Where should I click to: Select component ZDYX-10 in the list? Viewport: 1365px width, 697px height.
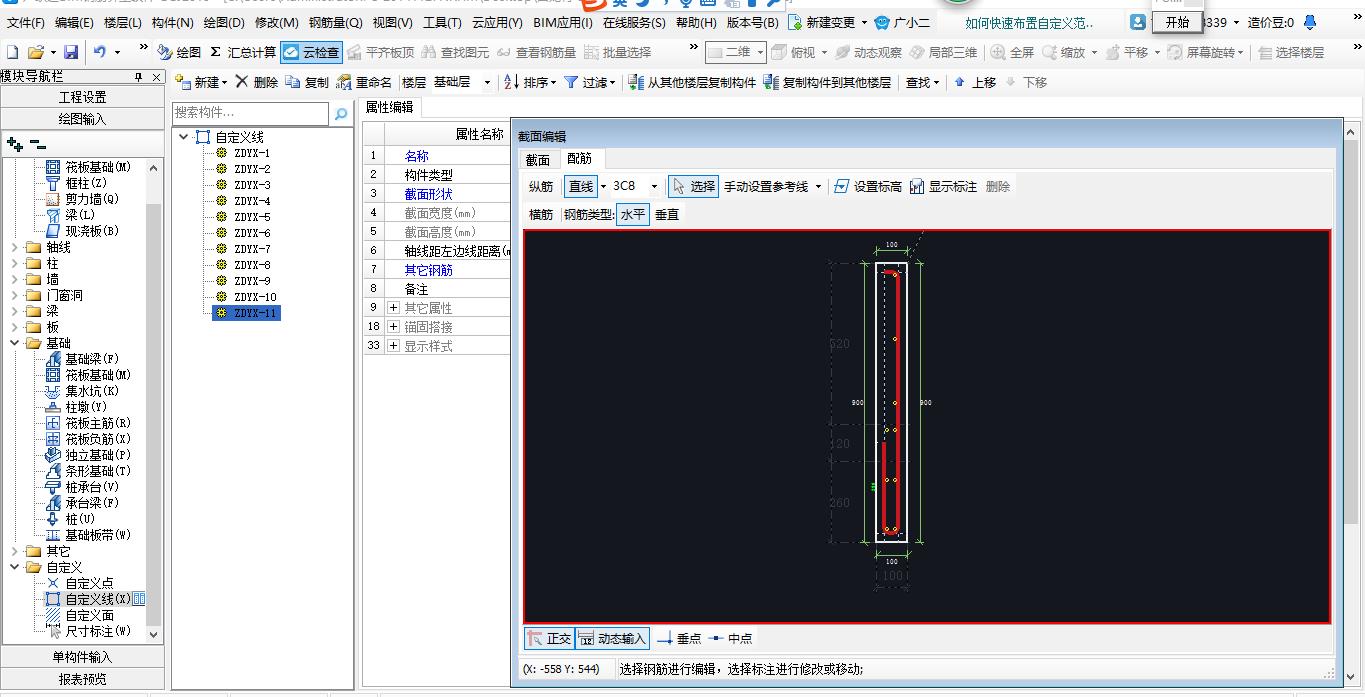(x=255, y=297)
